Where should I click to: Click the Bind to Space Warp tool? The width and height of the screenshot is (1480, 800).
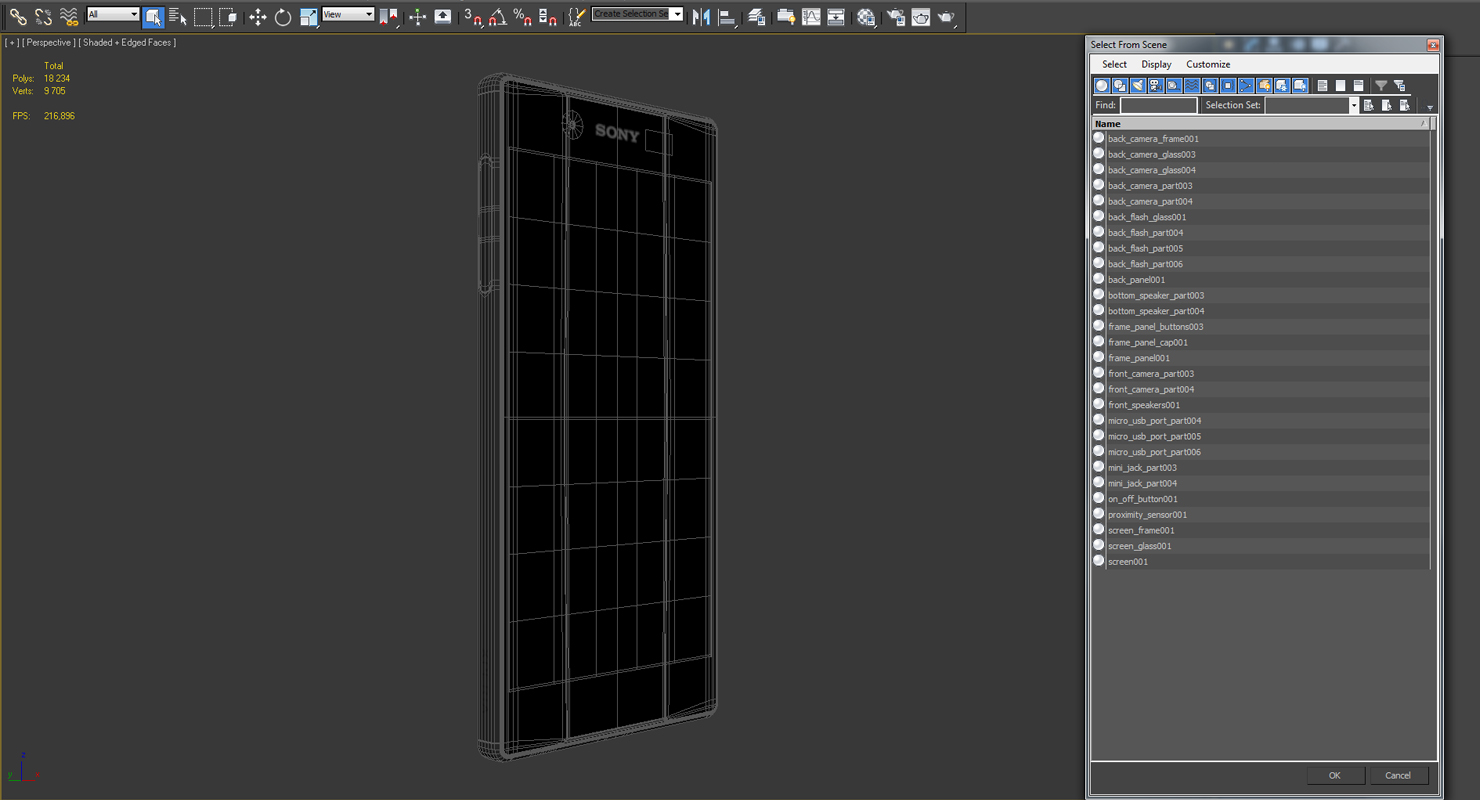[68, 16]
